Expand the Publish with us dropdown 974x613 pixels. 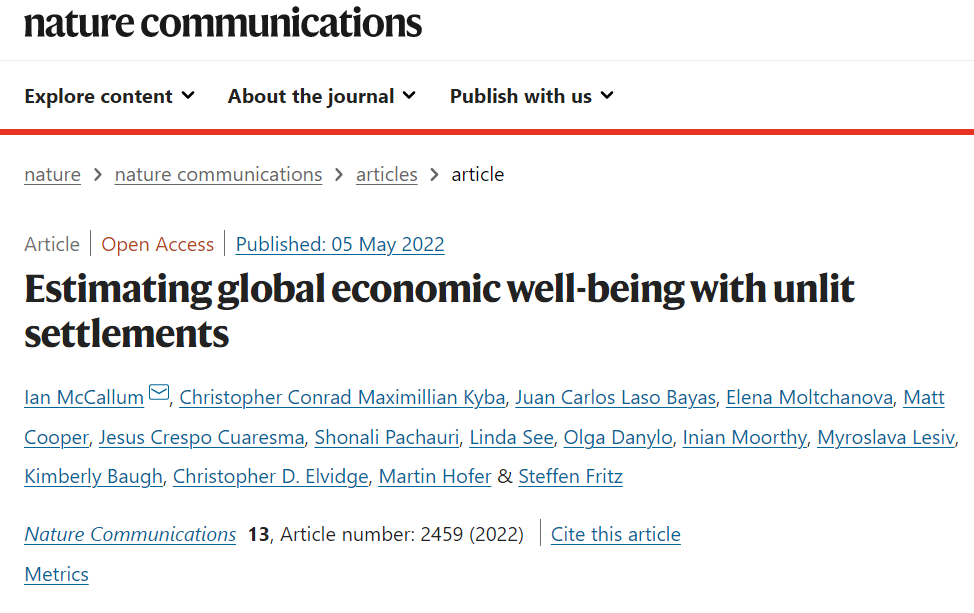[x=532, y=96]
